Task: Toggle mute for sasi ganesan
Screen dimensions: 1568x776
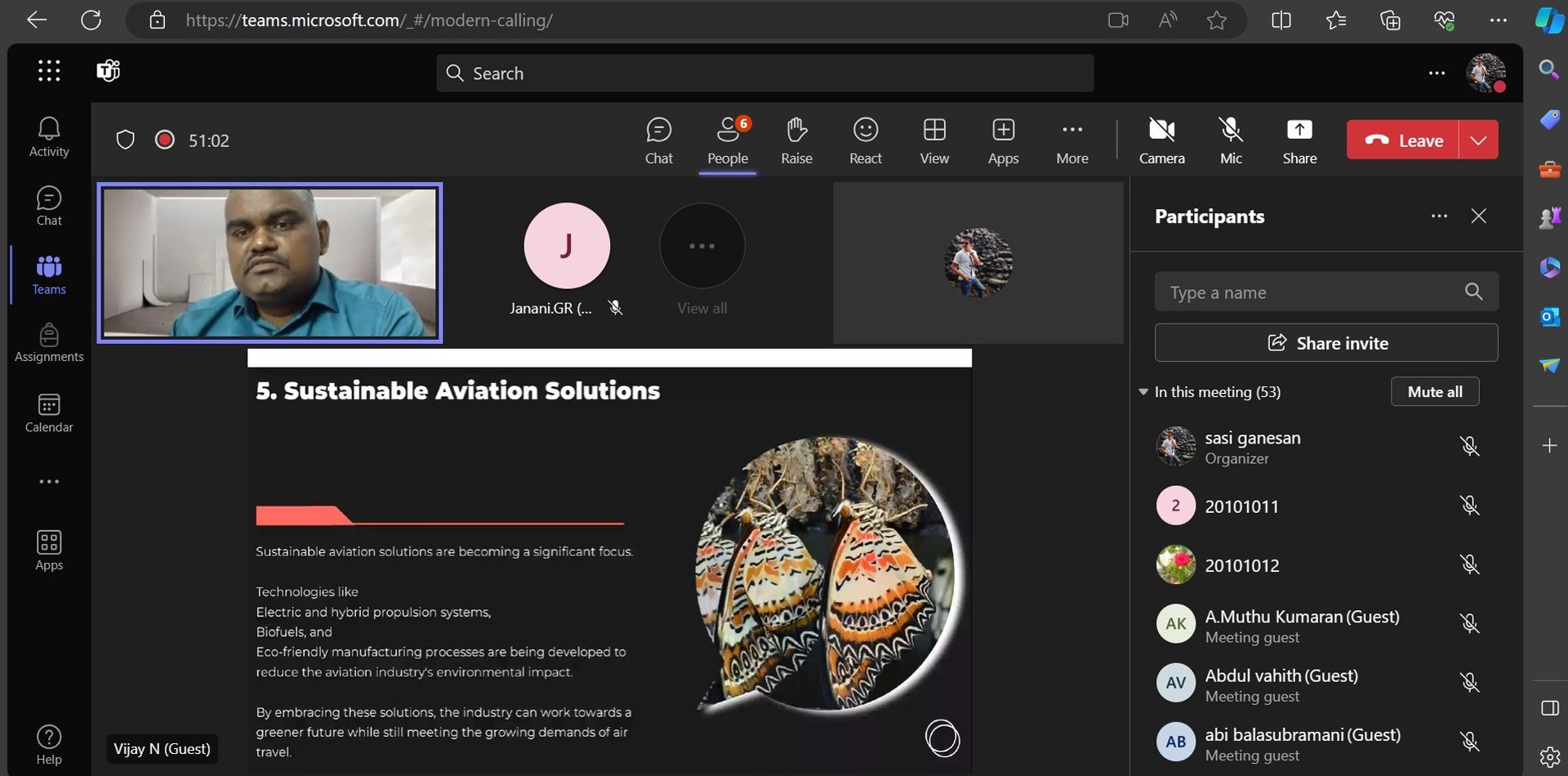Action: point(1469,446)
